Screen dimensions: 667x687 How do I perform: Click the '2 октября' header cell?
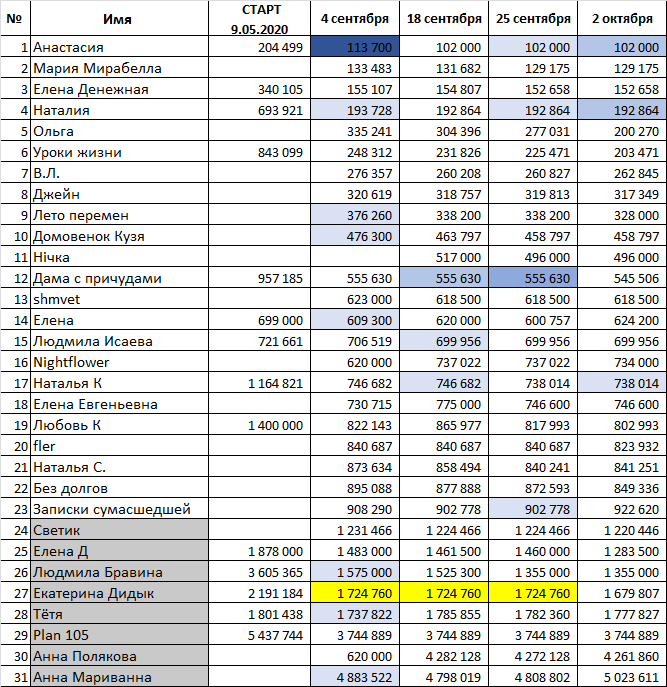(x=622, y=18)
